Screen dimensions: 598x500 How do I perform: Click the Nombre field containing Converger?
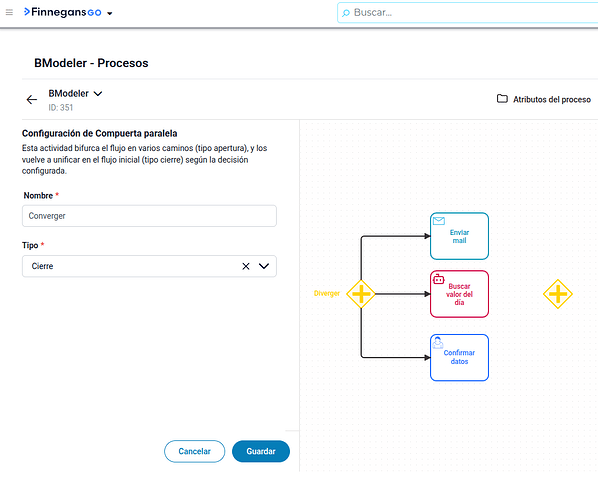149,216
